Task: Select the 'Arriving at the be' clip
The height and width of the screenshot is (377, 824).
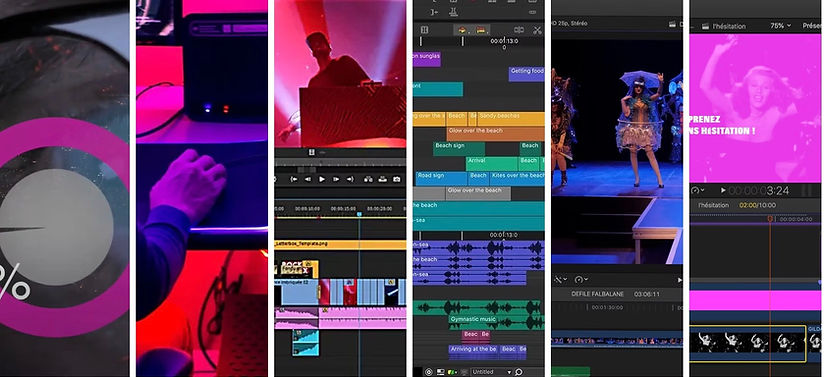Action: (473, 351)
